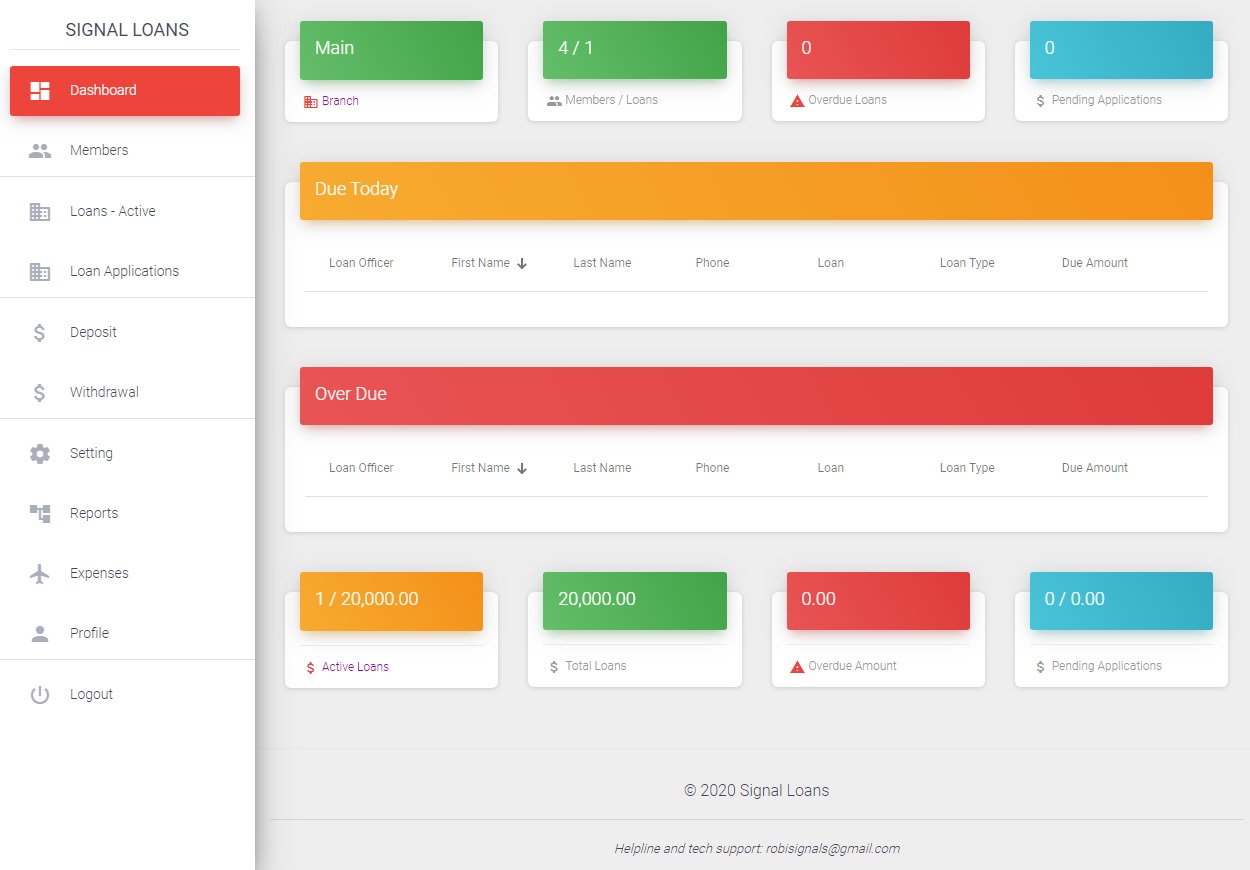
Task: Sort Over Due table by First Name arrow
Action: [x=522, y=469]
